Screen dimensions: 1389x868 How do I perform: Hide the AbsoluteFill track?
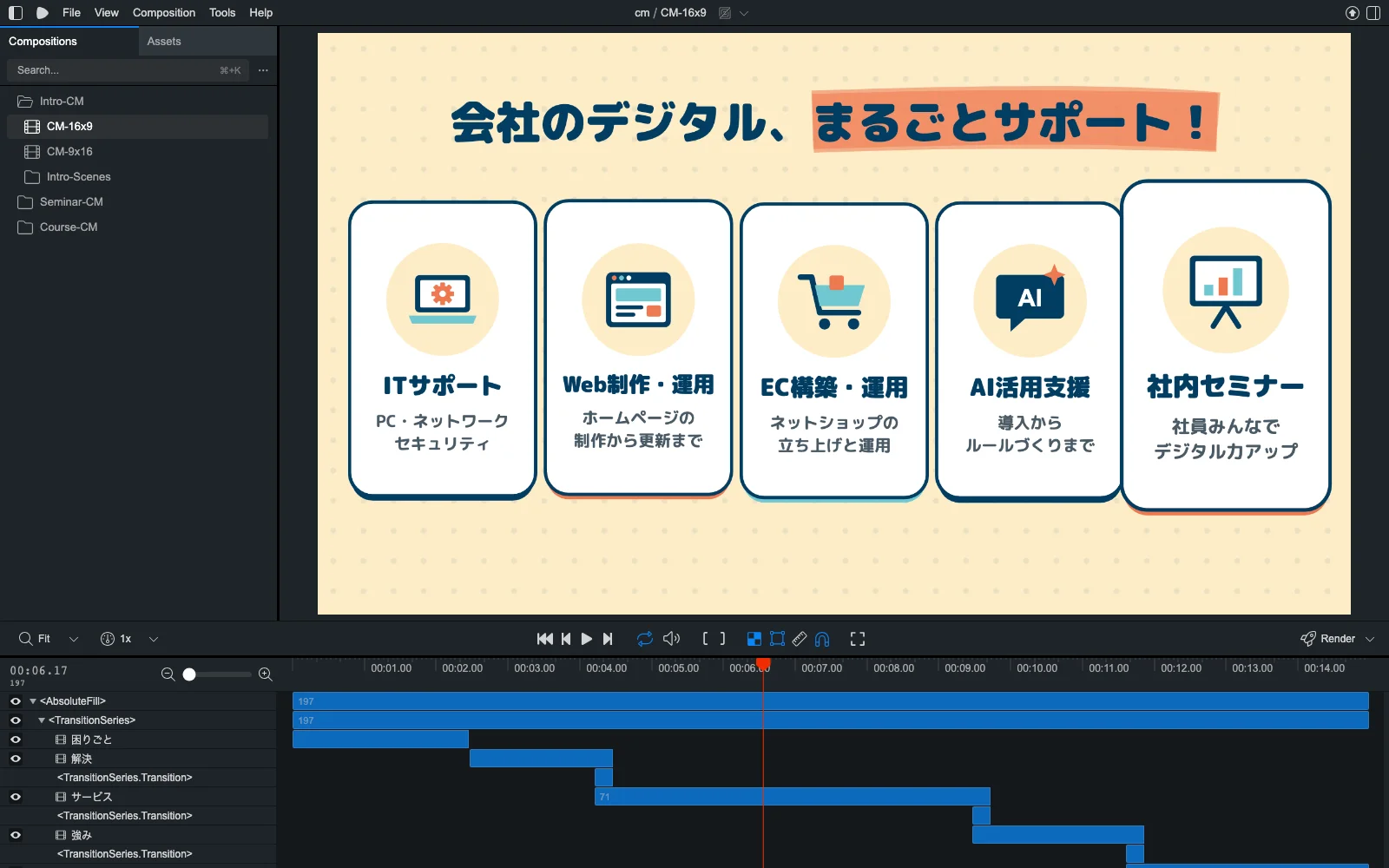point(15,701)
